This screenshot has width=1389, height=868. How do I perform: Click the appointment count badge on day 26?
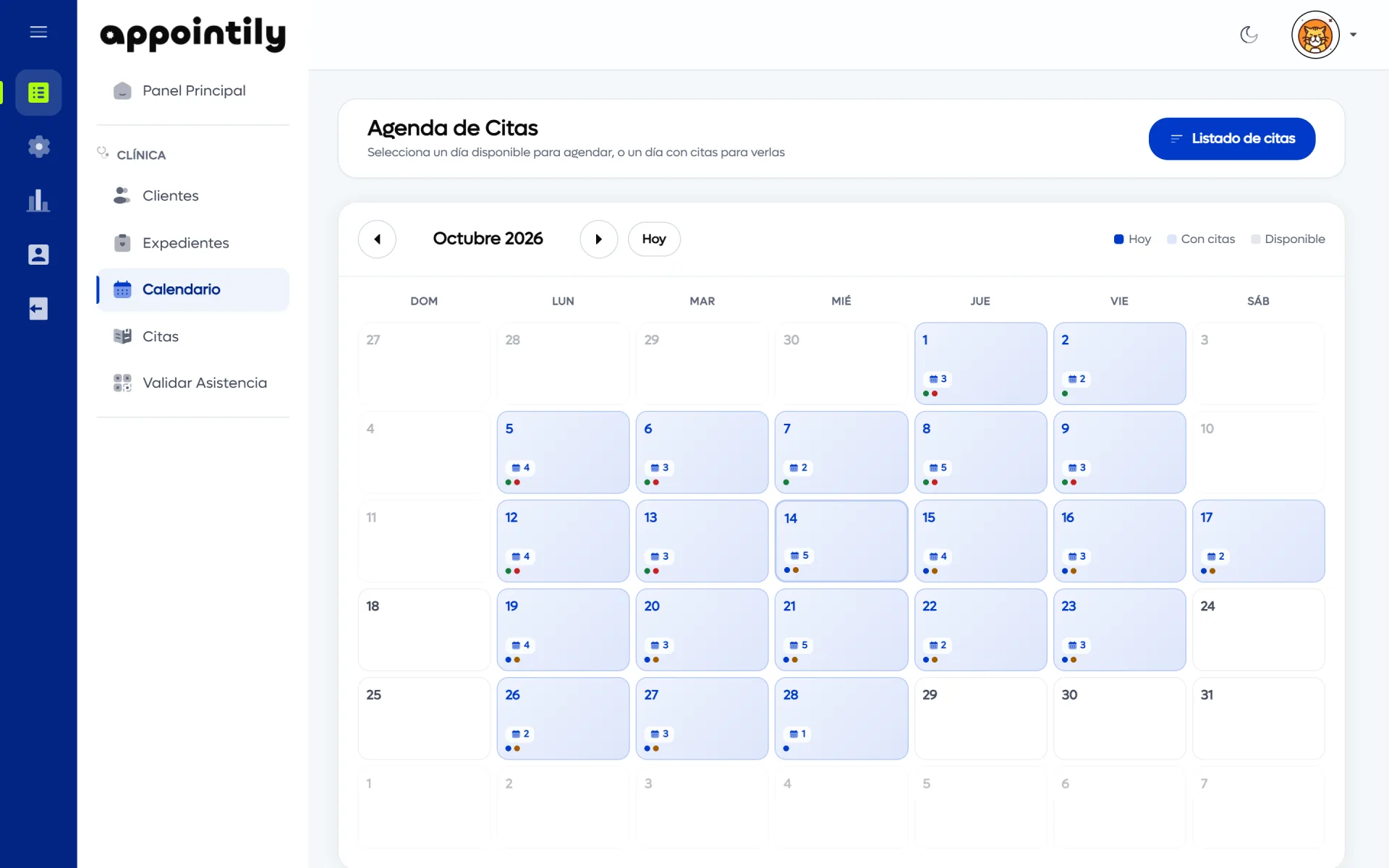[521, 733]
